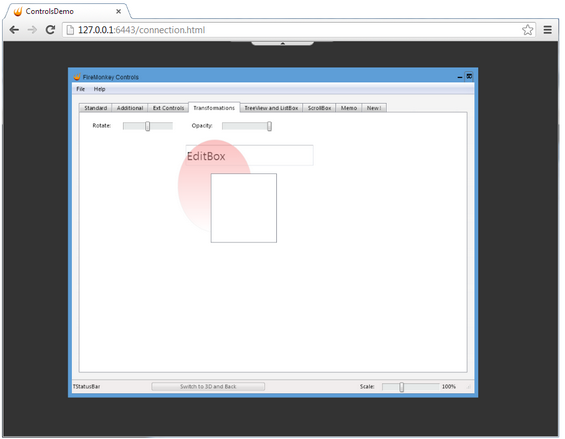Image resolution: width=565 pixels, height=439 pixels.
Task: Switch to the ScrollBox tab
Action: pyautogui.click(x=319, y=108)
